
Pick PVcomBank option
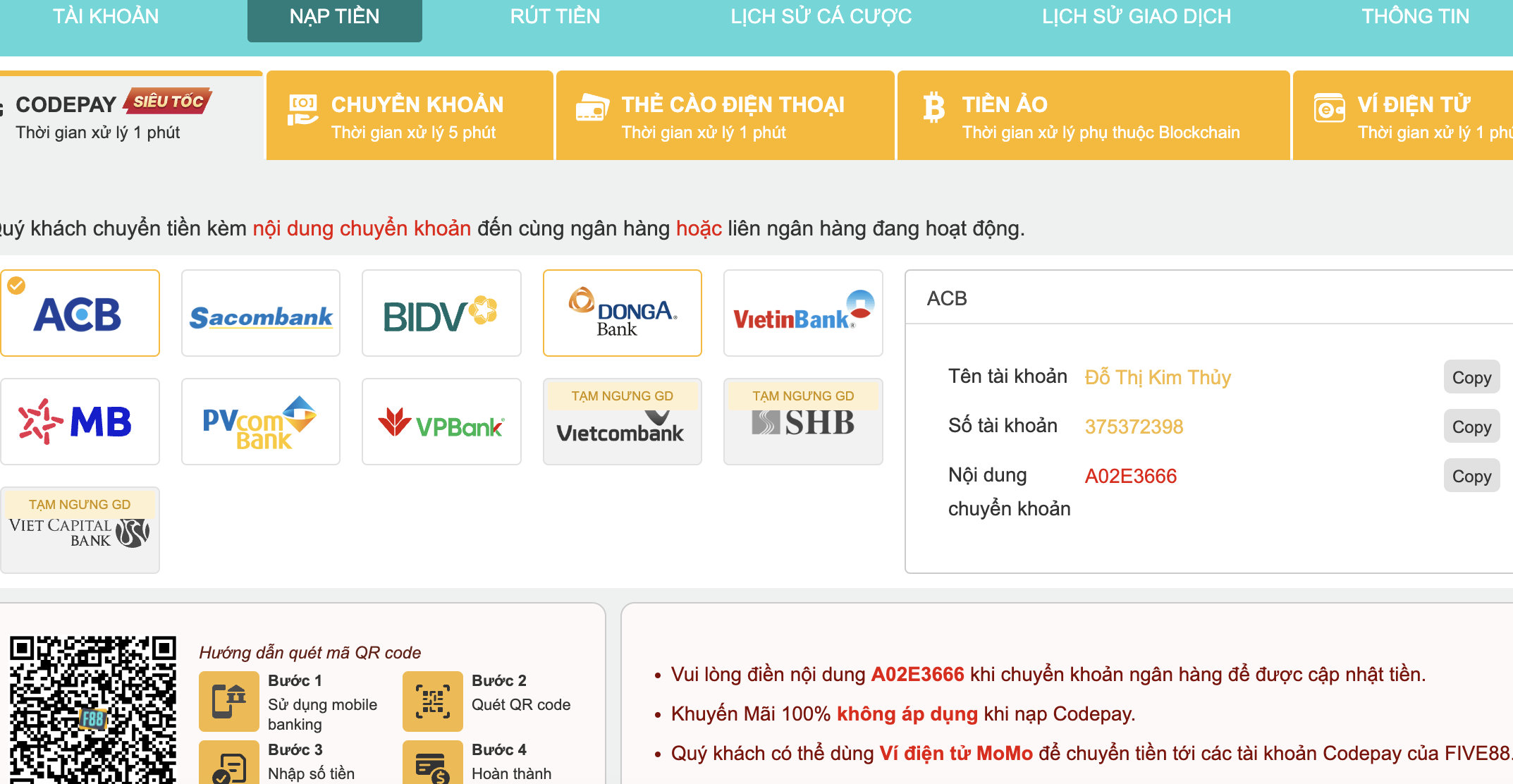click(260, 422)
